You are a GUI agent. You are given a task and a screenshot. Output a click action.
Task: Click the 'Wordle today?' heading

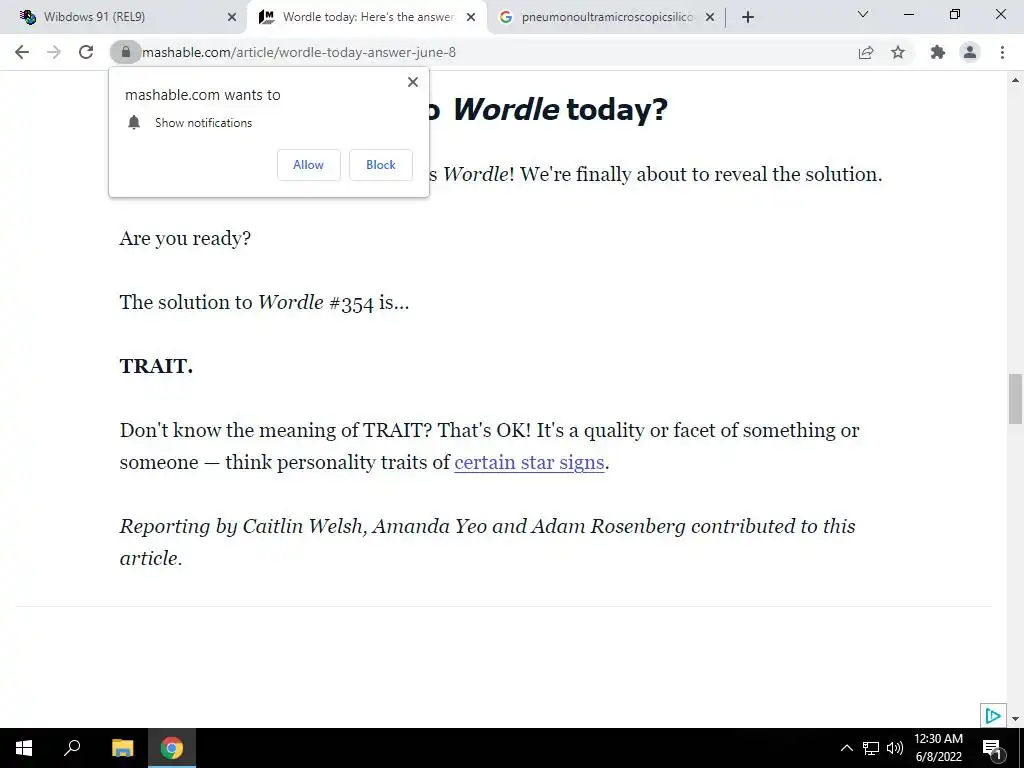(x=560, y=109)
